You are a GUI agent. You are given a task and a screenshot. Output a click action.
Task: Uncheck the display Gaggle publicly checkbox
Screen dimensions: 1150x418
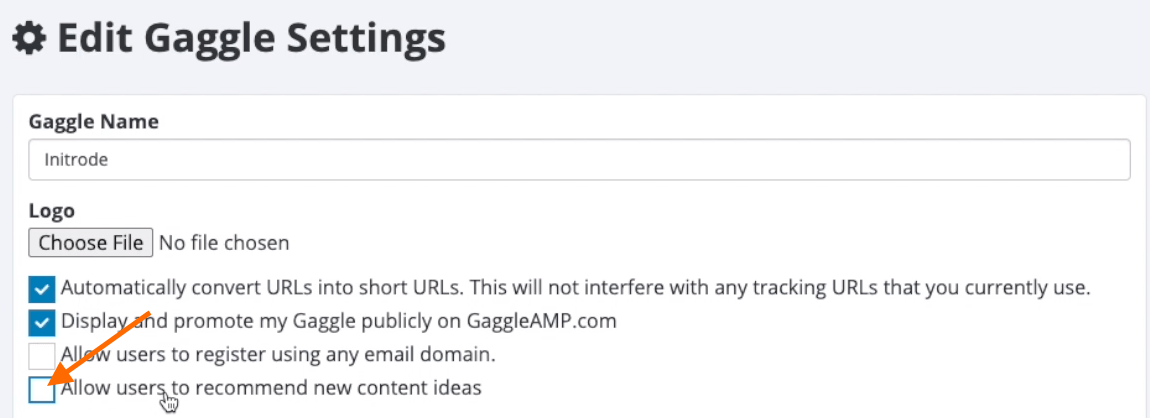[x=42, y=323]
